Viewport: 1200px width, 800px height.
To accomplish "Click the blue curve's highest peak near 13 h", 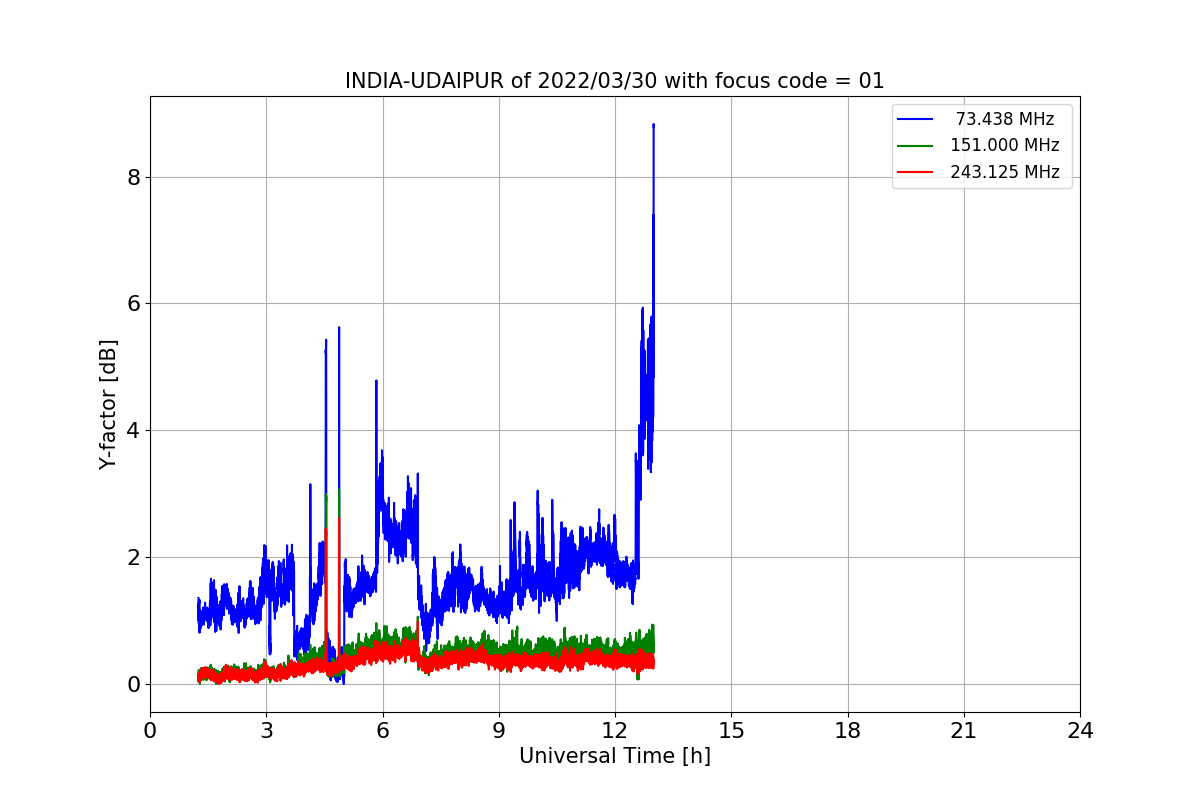I will 653,125.
